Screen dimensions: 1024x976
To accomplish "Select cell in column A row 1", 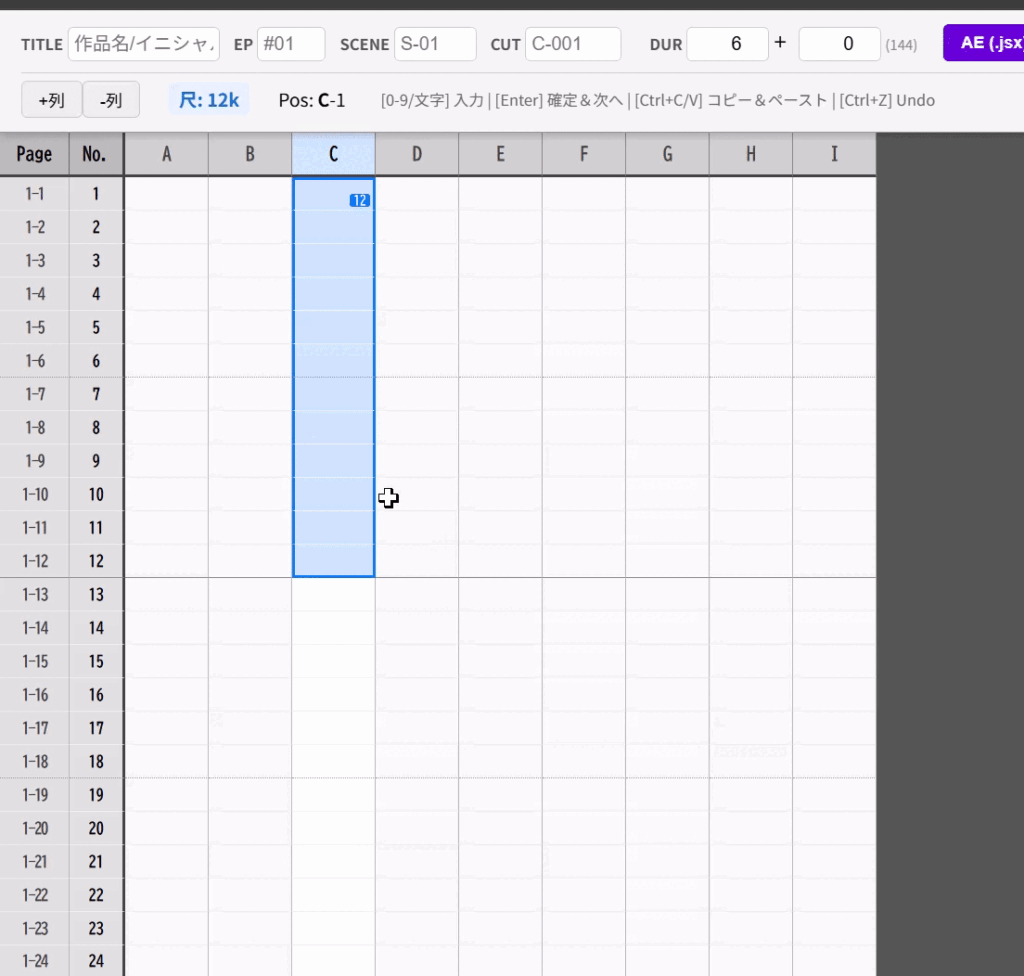I will coord(167,194).
